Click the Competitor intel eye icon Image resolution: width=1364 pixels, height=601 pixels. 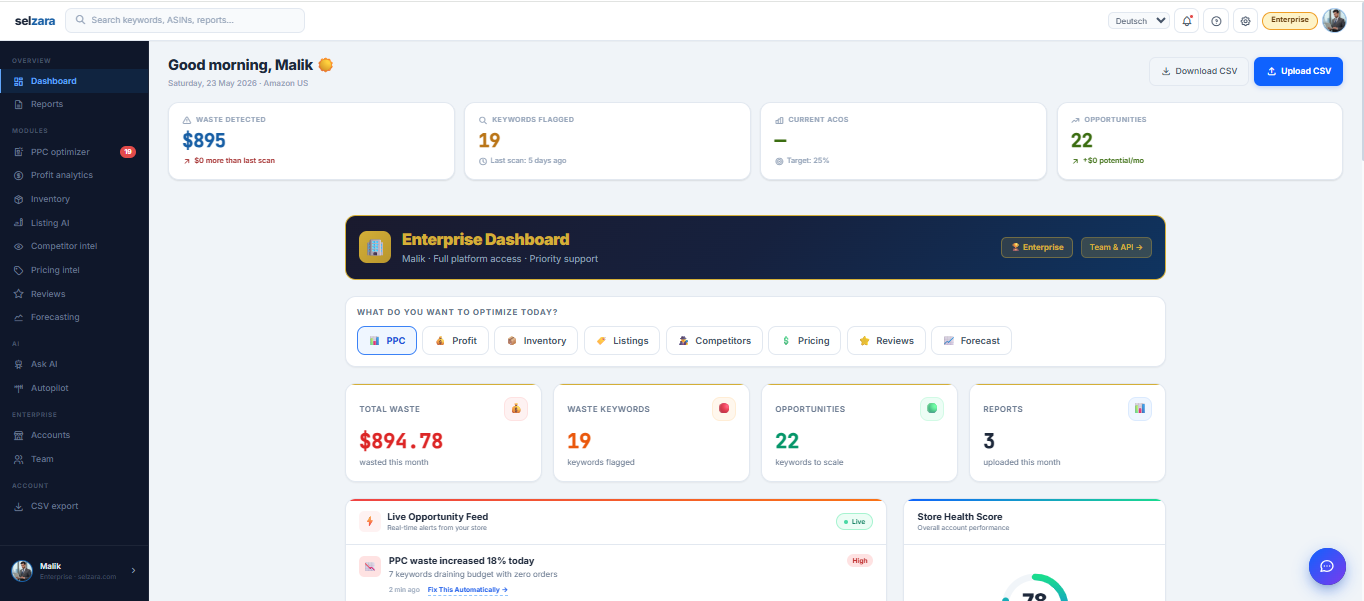pyautogui.click(x=19, y=246)
